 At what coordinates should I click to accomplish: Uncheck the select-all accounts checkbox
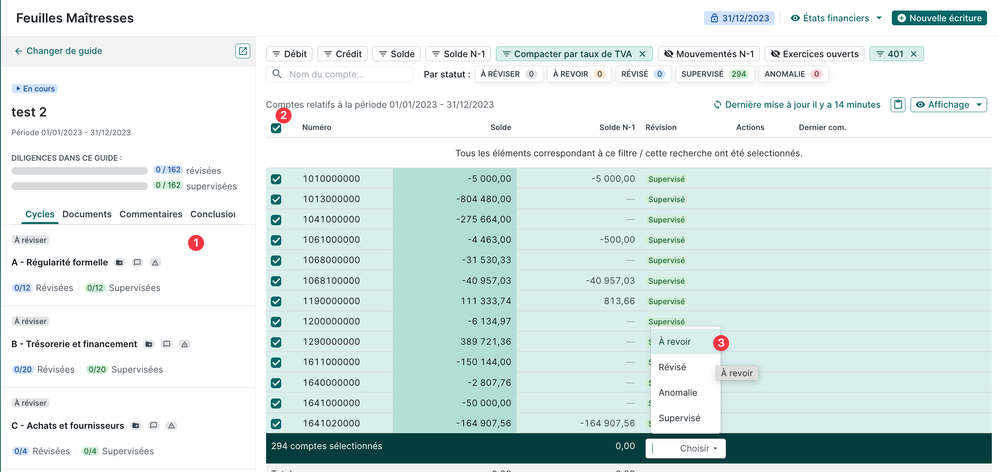tap(276, 128)
